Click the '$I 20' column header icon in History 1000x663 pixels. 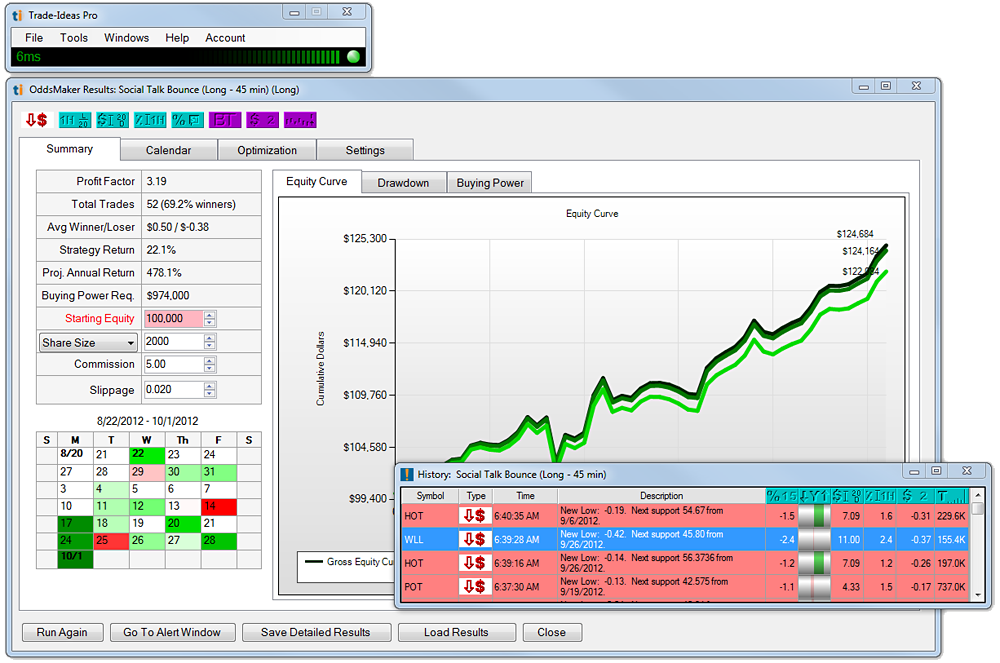point(847,496)
